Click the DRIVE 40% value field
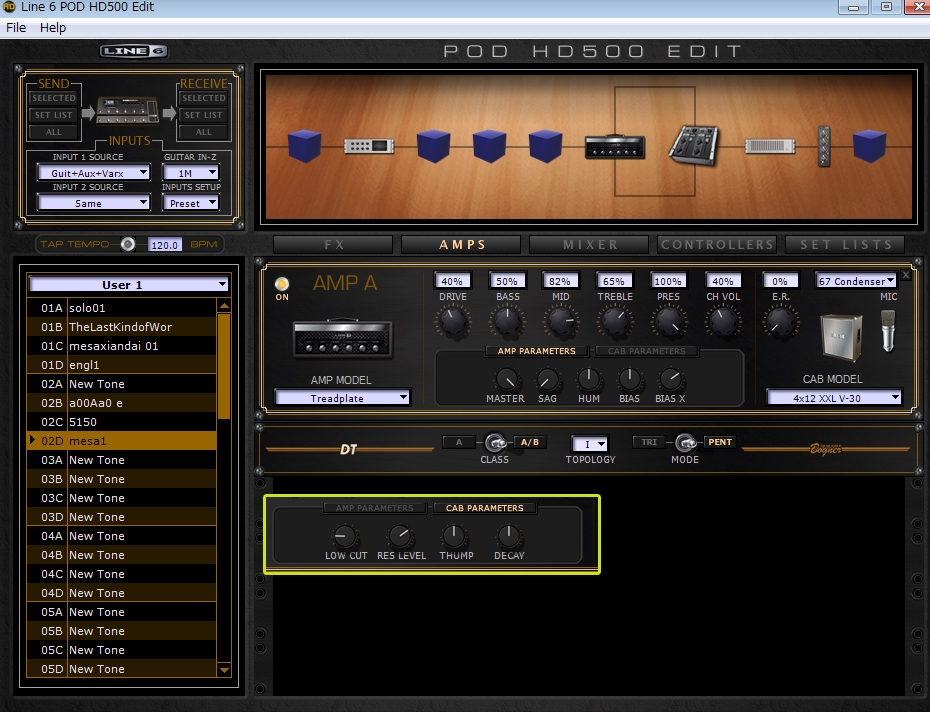 pyautogui.click(x=452, y=281)
